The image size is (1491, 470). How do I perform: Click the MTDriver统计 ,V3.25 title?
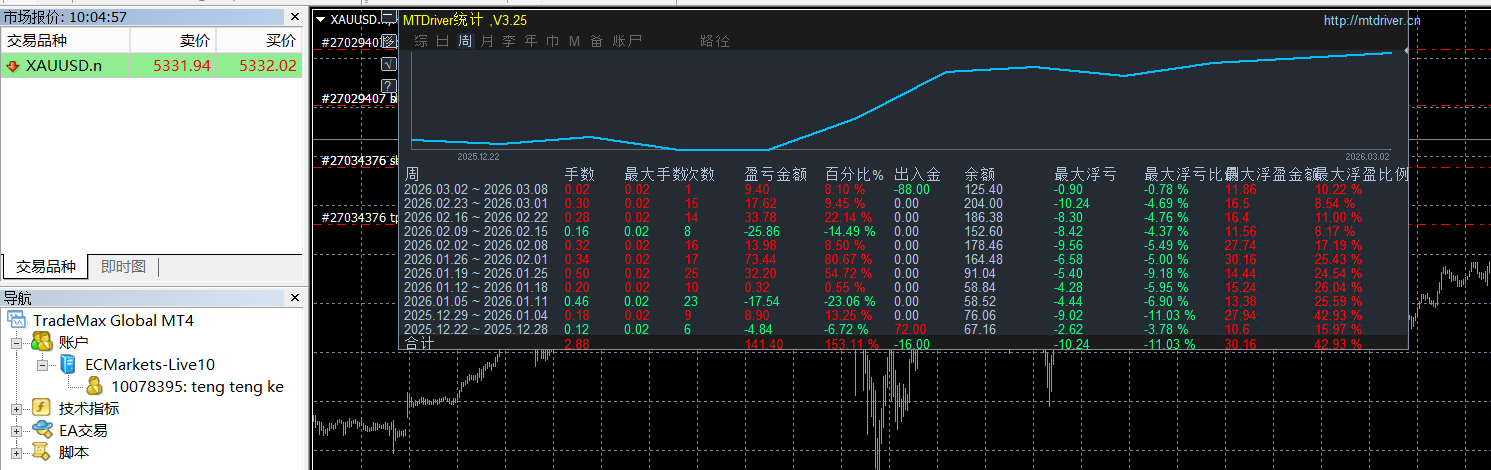pyautogui.click(x=464, y=20)
